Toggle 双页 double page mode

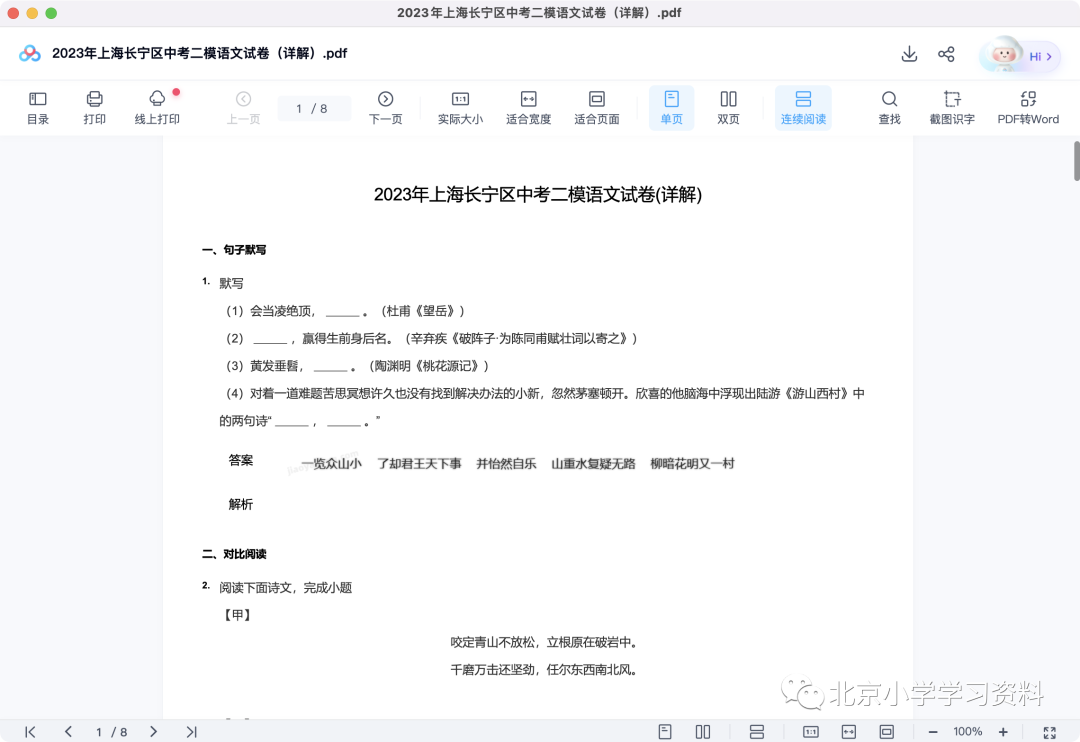point(728,108)
